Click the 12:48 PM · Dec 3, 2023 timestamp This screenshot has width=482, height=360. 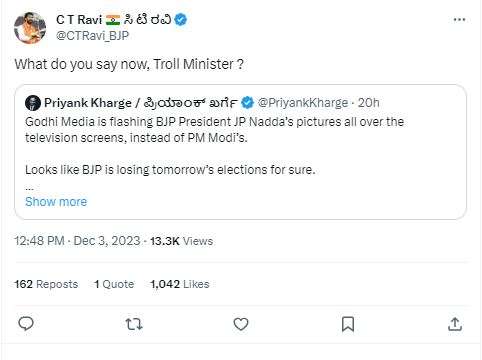[77, 241]
